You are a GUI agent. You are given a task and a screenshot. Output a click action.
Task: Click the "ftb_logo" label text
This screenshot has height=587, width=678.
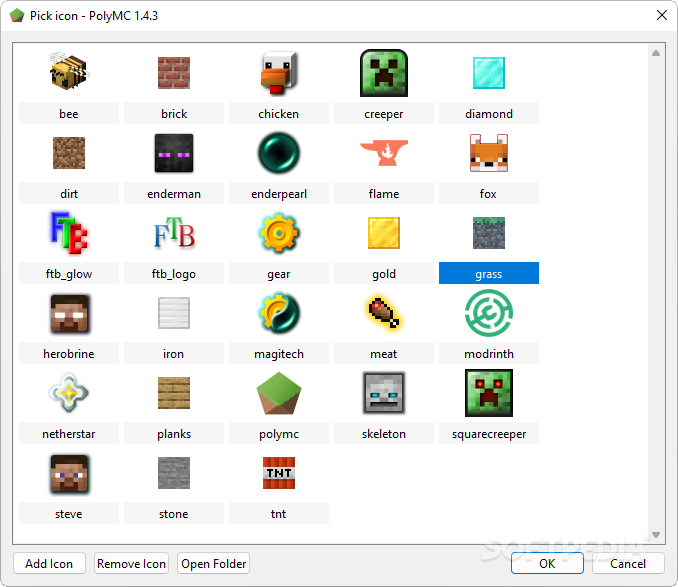pos(174,274)
